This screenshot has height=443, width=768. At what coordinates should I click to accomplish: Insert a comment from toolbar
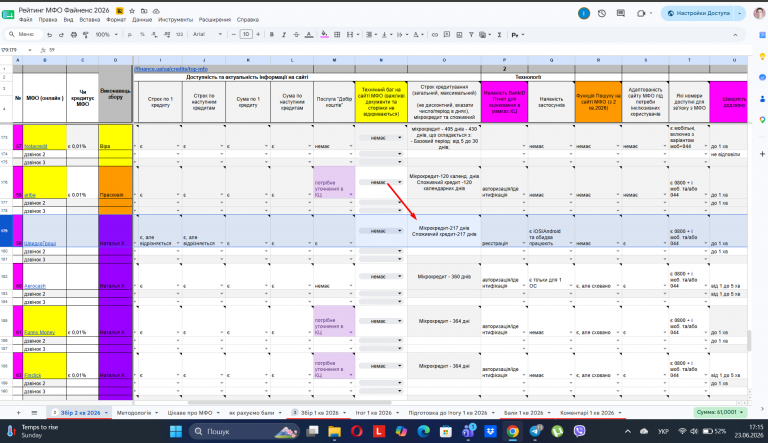pos(447,35)
